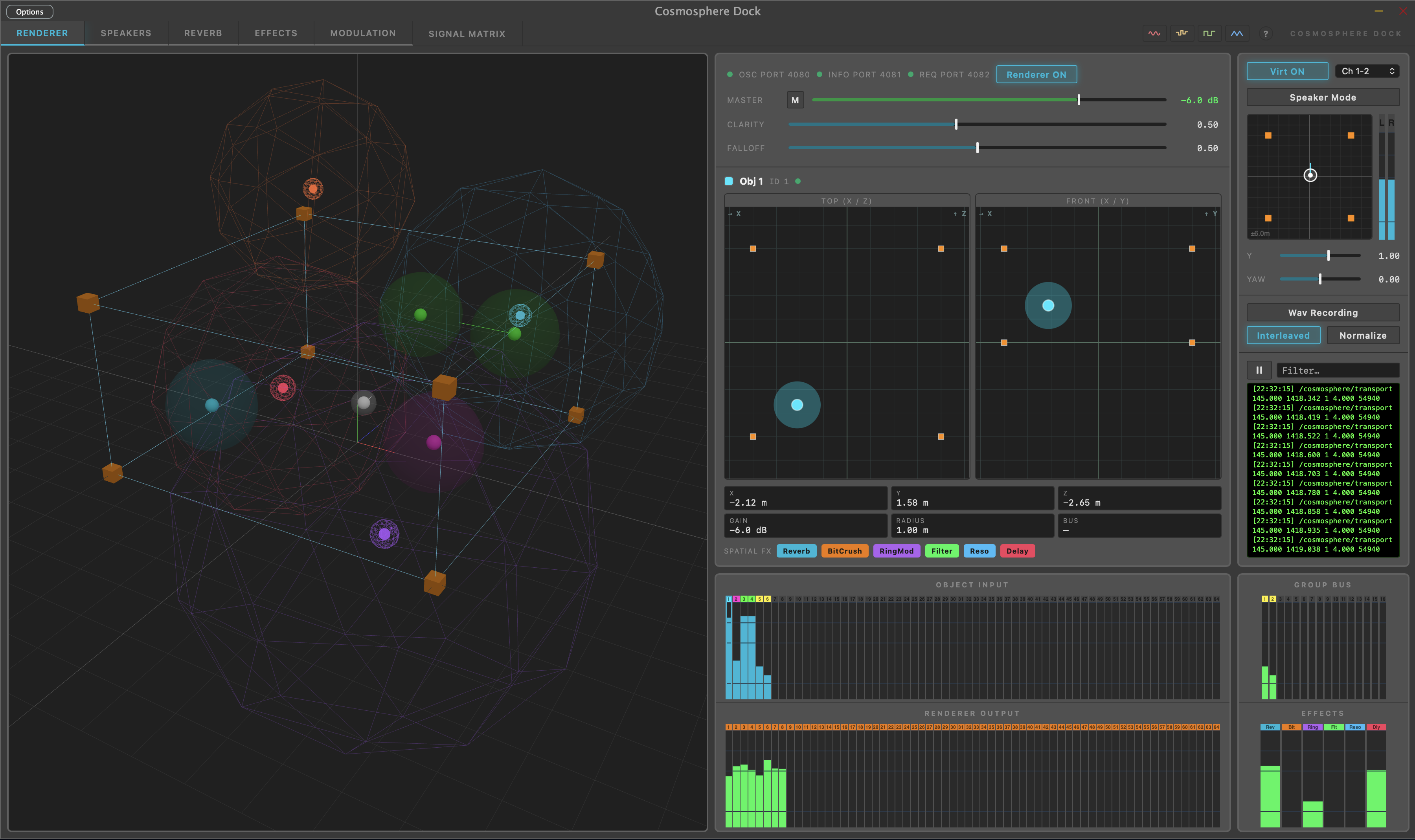Viewport: 1415px width, 840px height.
Task: Click the orange wireframe object in 3D view
Action: pyautogui.click(x=312, y=189)
